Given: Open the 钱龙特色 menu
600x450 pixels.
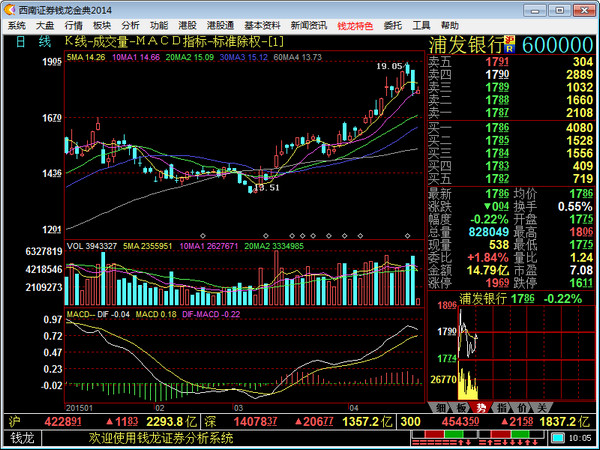Looking at the screenshot, I should pos(357,24).
